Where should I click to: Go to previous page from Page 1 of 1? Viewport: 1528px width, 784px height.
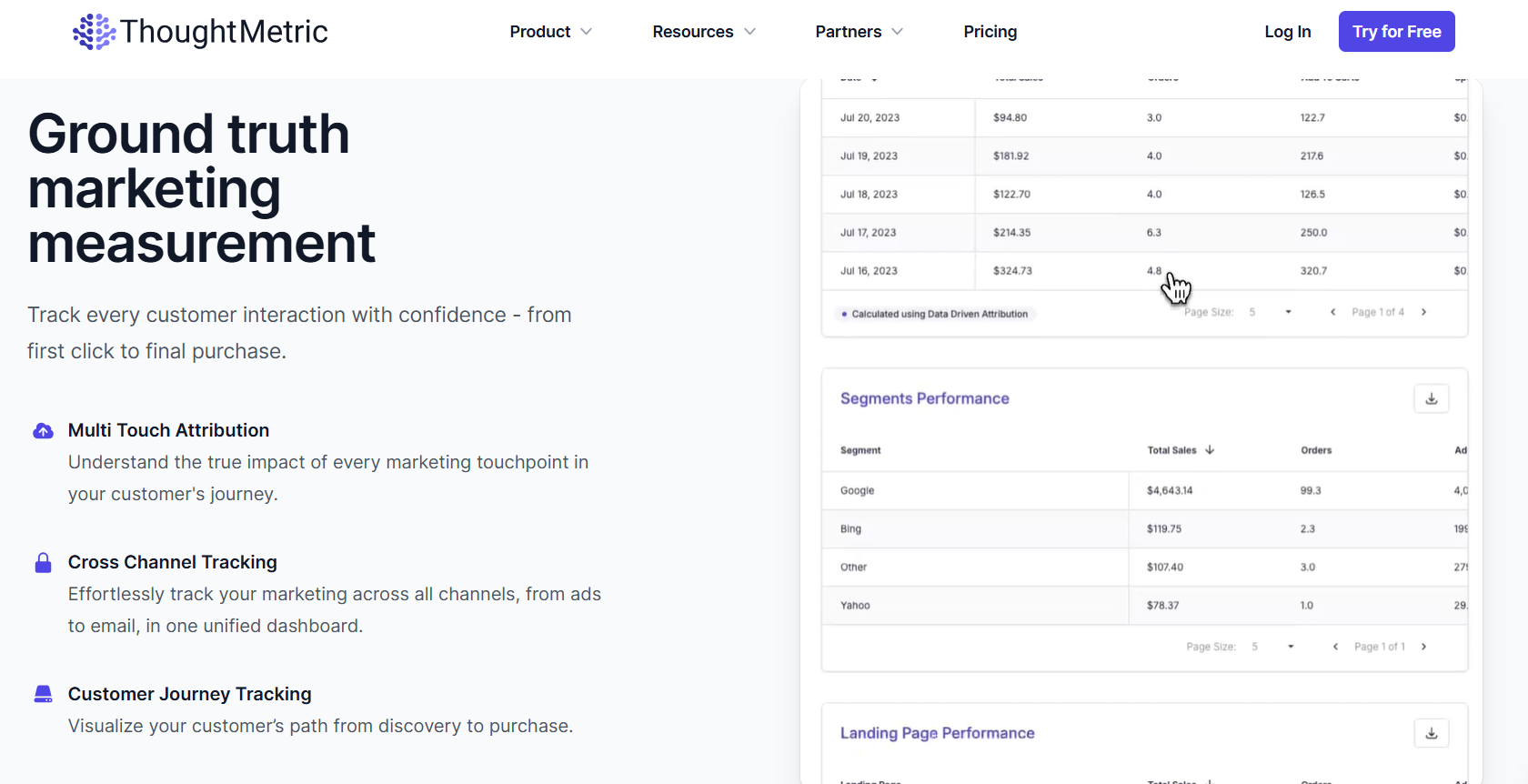tap(1335, 647)
